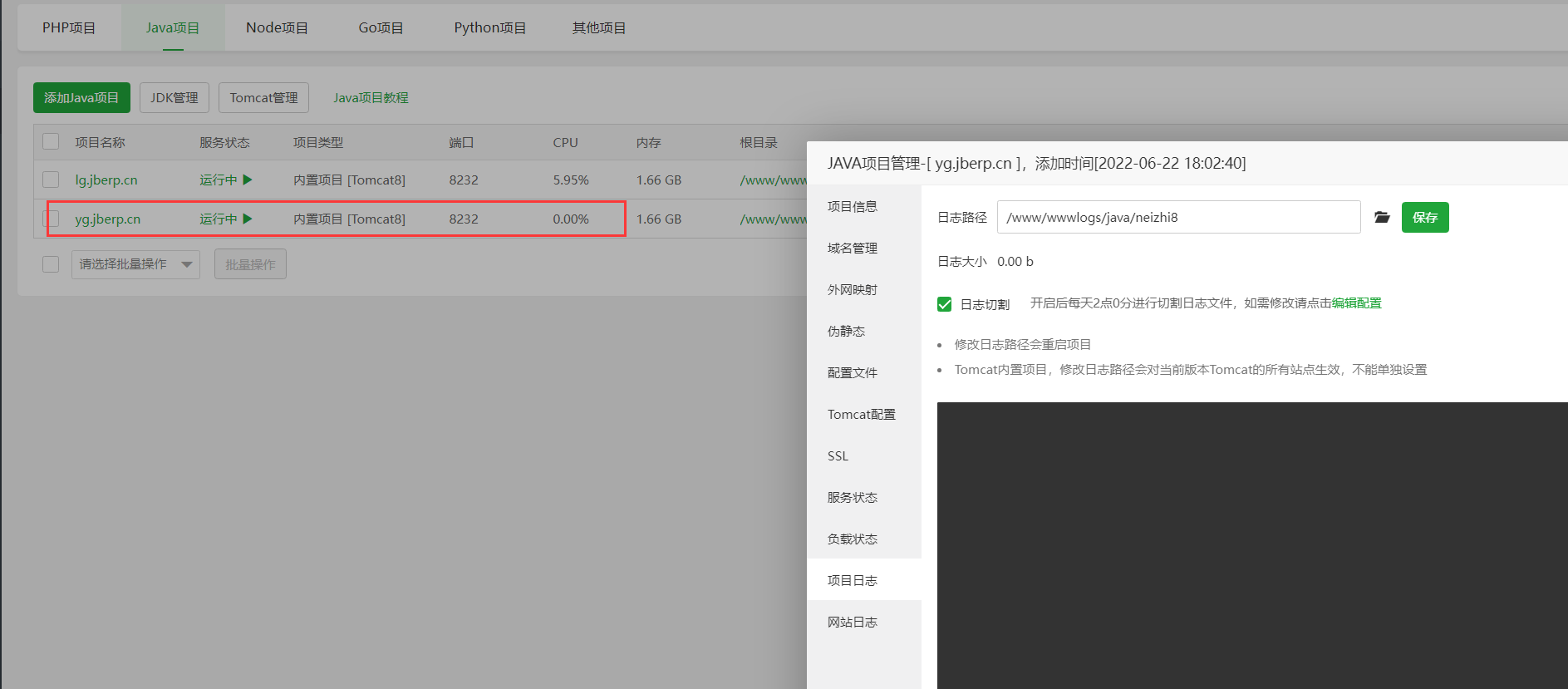
Task: Open the 编辑配置 link
Action: [1356, 303]
